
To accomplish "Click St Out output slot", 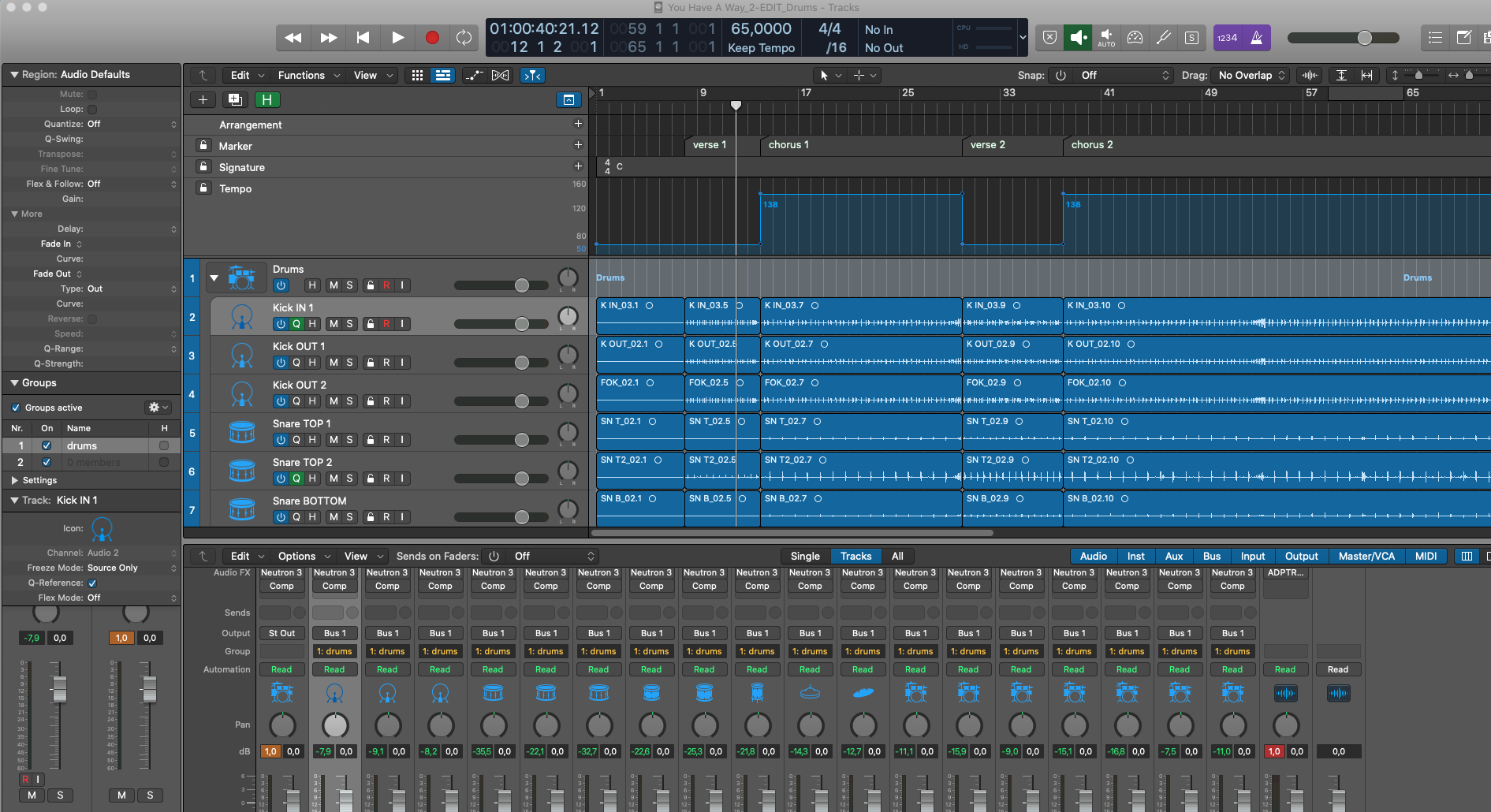I will pyautogui.click(x=281, y=633).
